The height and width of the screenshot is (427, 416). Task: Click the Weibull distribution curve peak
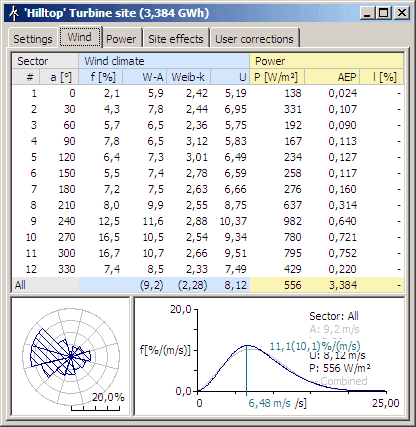click(247, 346)
